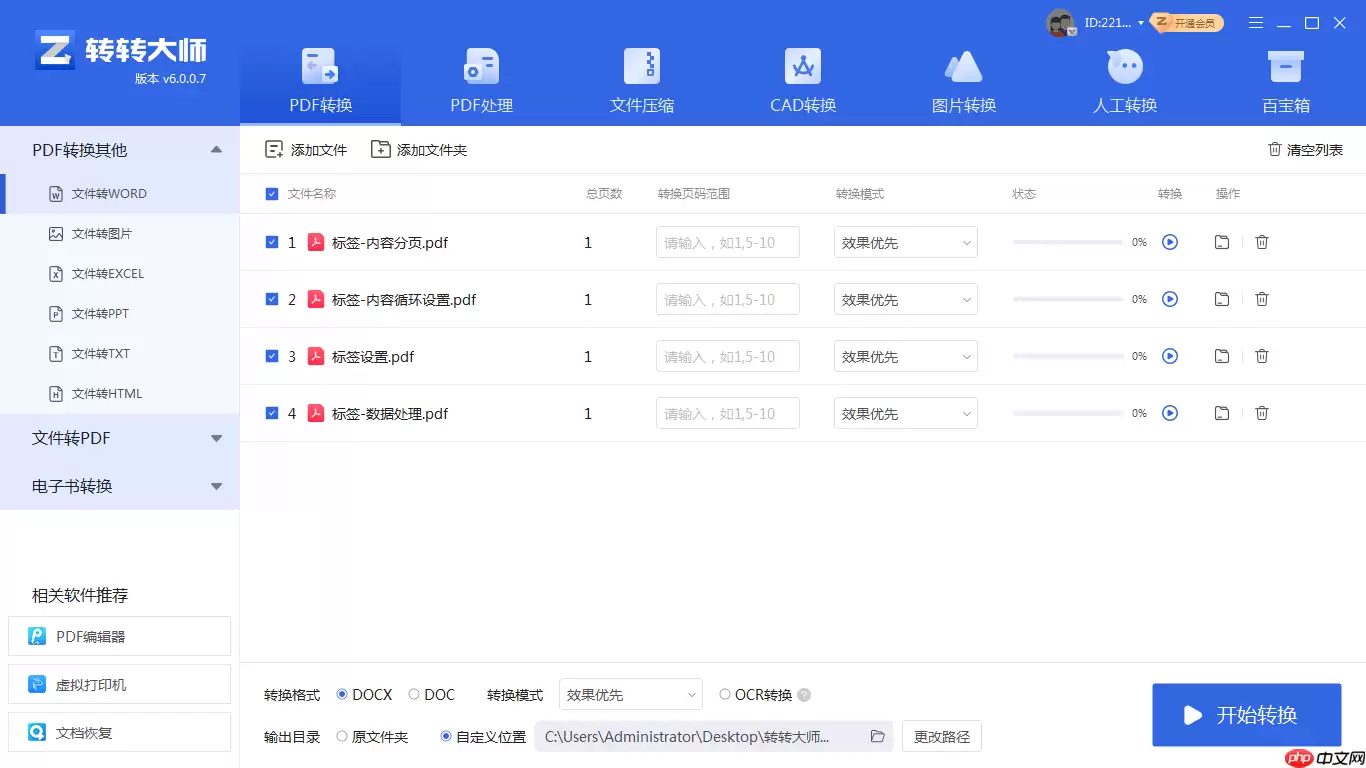Open the 百宝箱 toolbox

pos(1285,80)
